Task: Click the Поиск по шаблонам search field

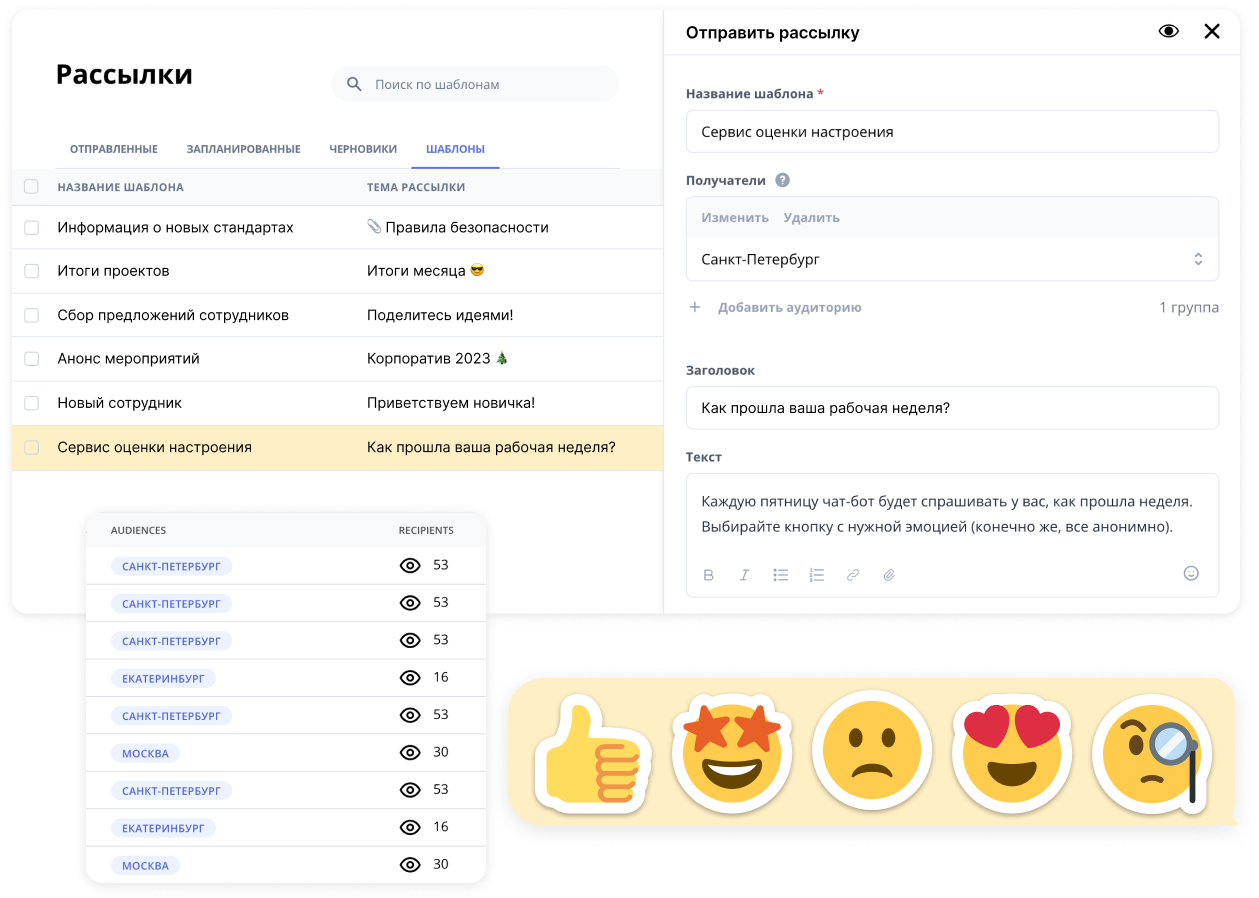Action: pos(476,84)
